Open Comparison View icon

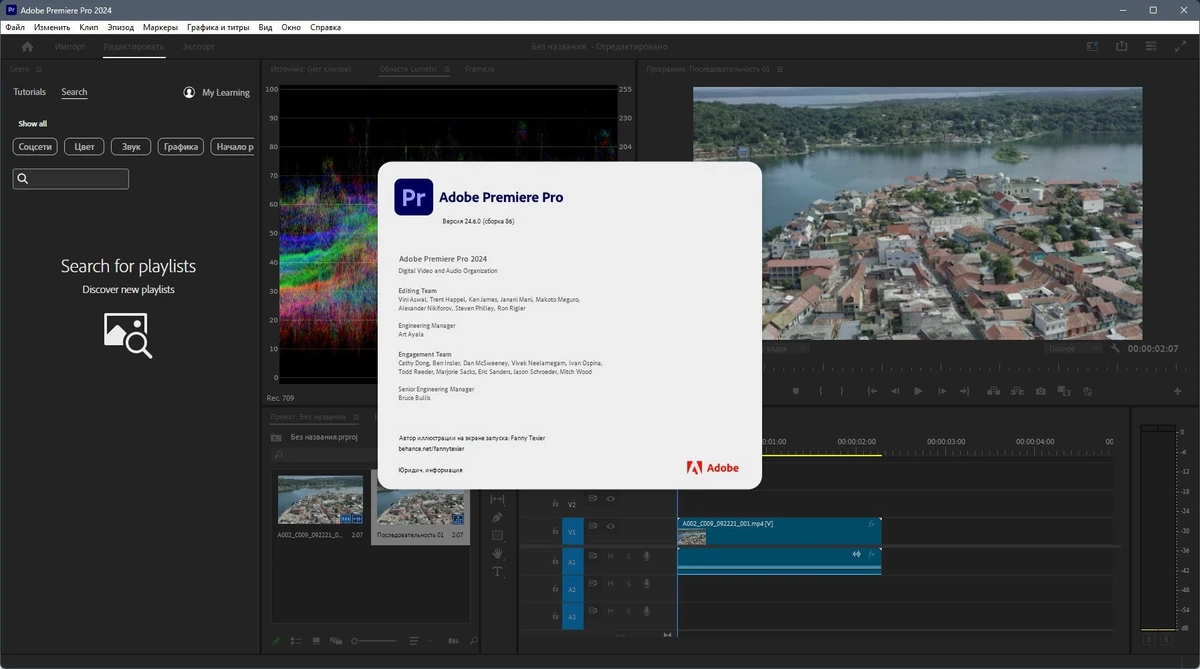[x=1065, y=391]
